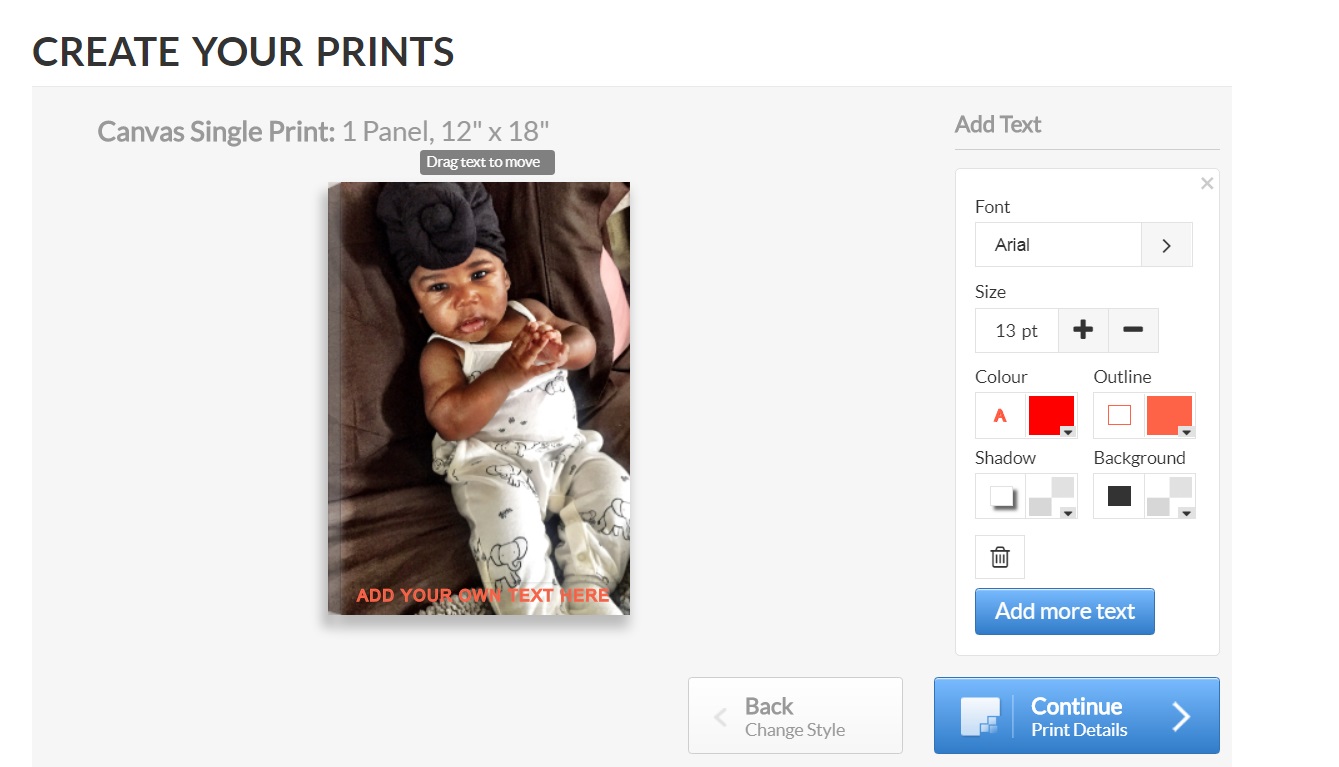
Task: Click the plus icon to increase font size
Action: [x=1083, y=330]
